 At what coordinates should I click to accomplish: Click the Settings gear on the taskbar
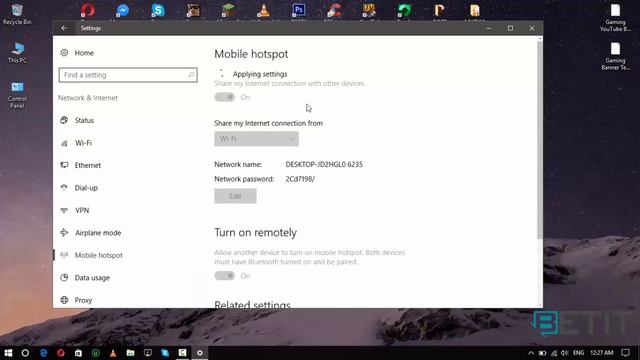click(200, 353)
